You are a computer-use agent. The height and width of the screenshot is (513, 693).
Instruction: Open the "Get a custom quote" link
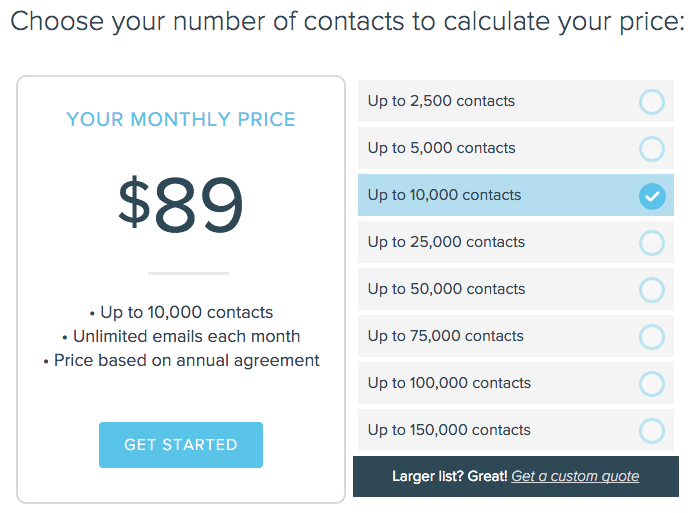point(575,476)
